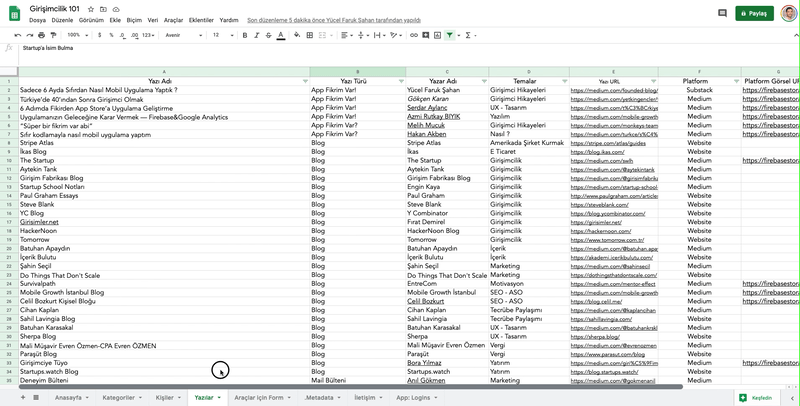Image resolution: width=800 pixels, height=406 pixels.
Task: Open the Platform column filter
Action: pos(736,82)
